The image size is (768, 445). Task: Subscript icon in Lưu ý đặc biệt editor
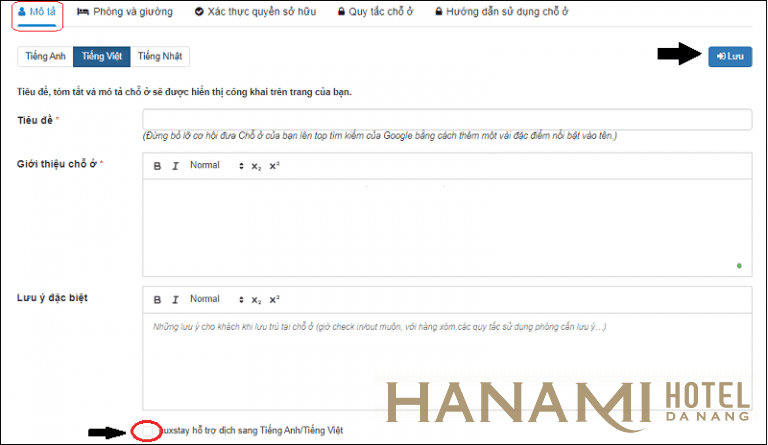tap(256, 300)
